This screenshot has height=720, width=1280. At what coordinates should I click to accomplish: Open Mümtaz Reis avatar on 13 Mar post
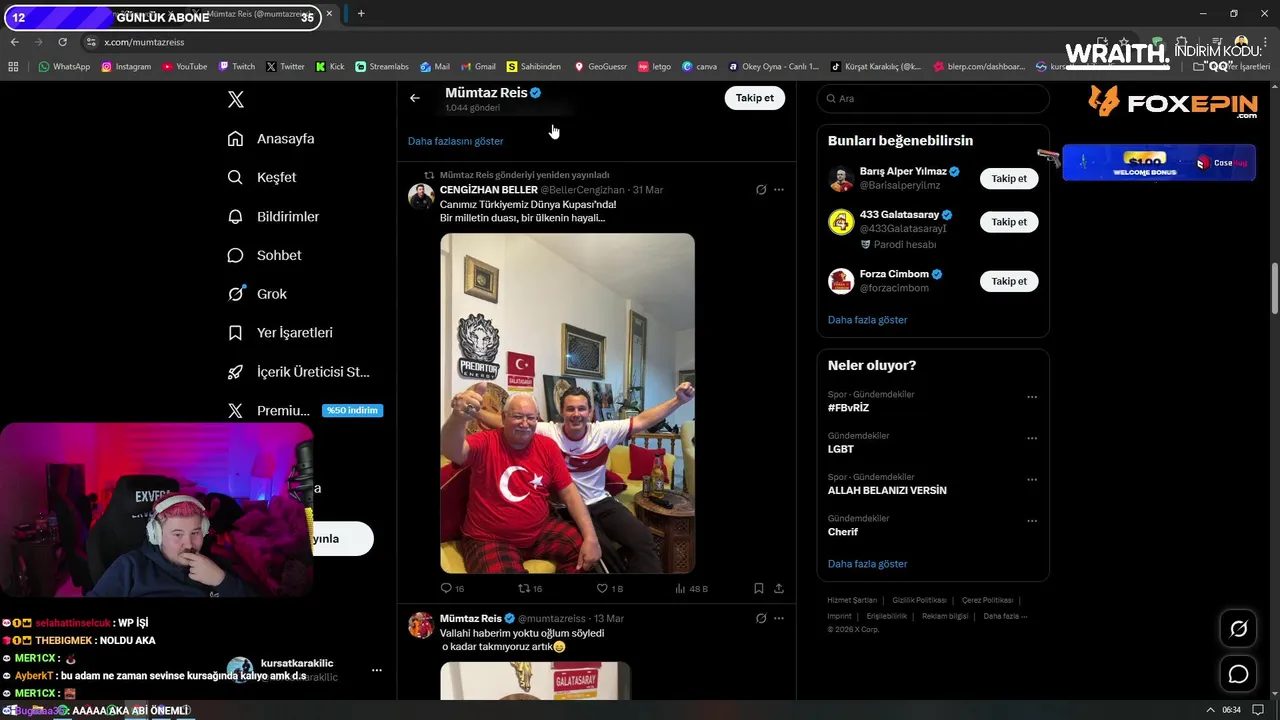[x=421, y=625]
